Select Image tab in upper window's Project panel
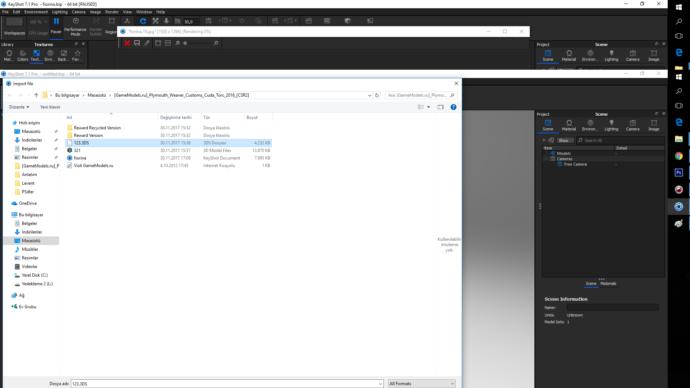690x388 pixels. (654, 55)
